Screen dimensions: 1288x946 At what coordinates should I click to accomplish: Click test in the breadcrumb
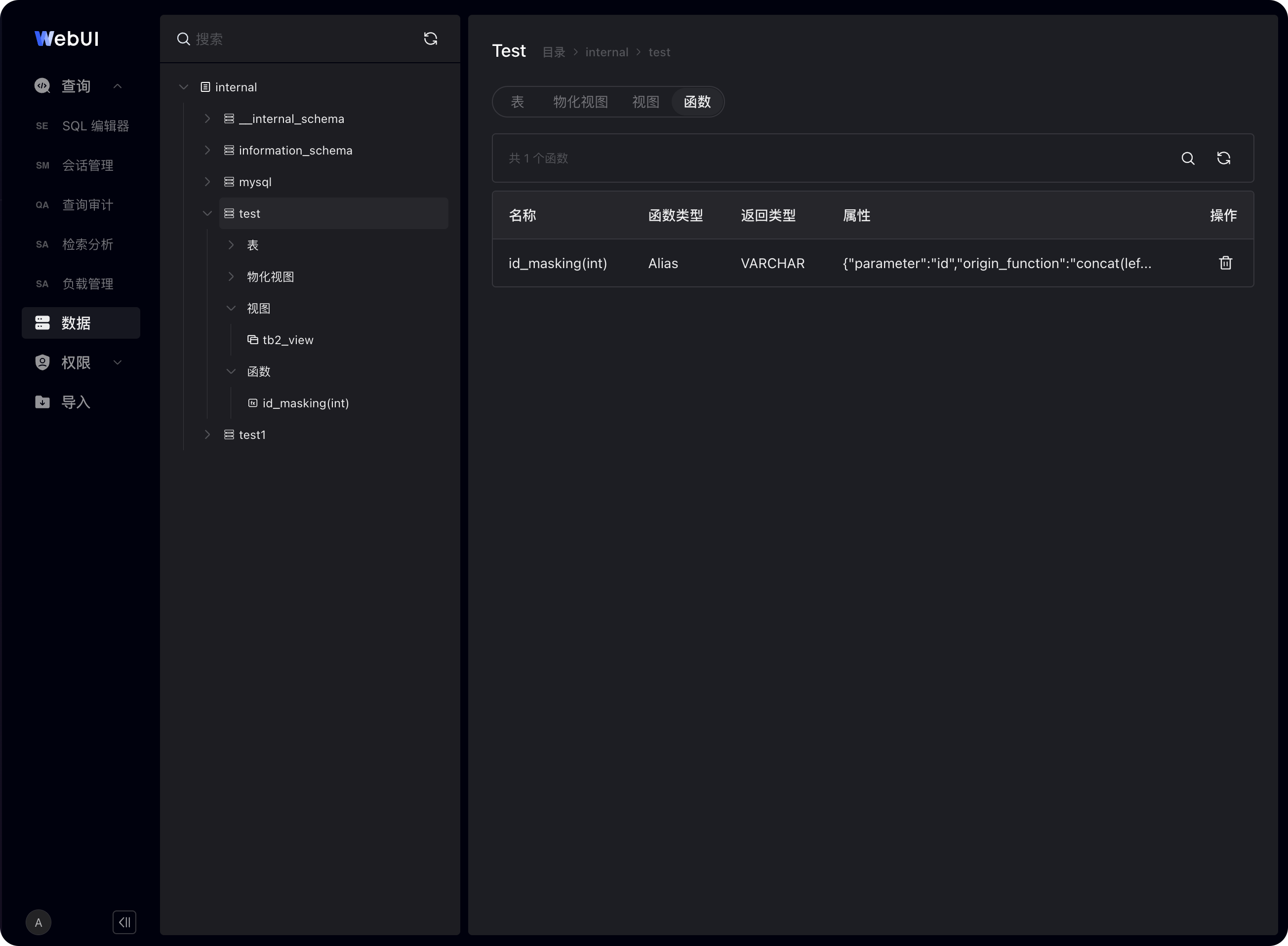tap(659, 52)
